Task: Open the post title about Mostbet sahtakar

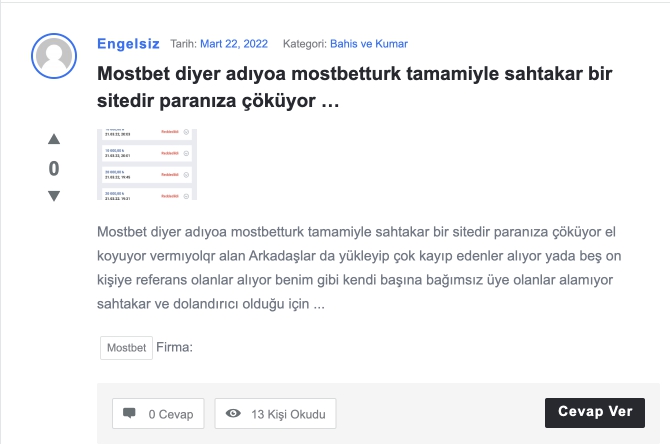Action: point(355,87)
